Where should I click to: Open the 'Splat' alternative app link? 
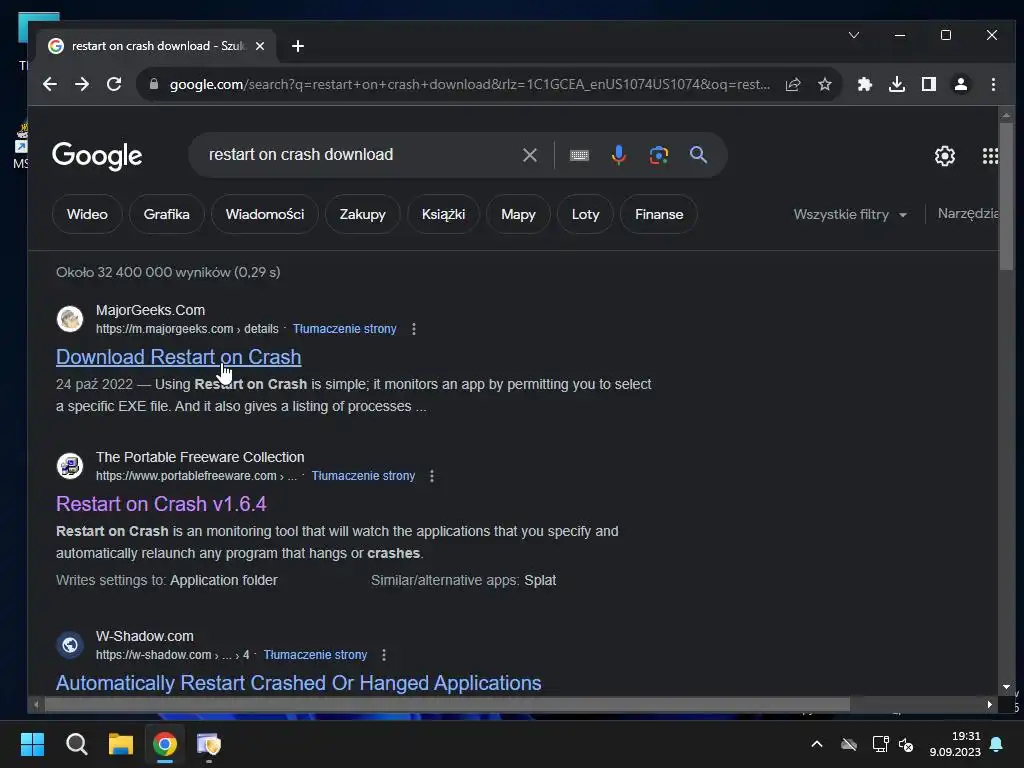540,581
